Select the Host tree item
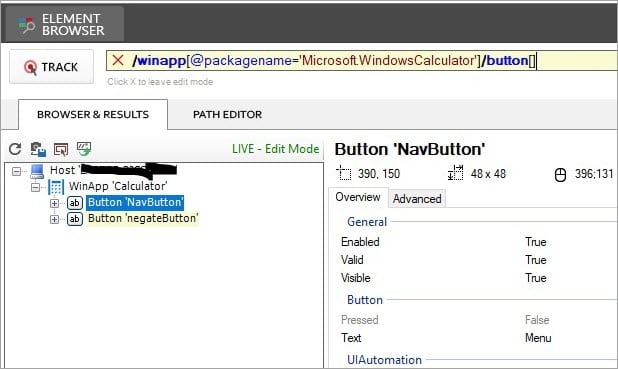The height and width of the screenshot is (369, 618). 113,170
